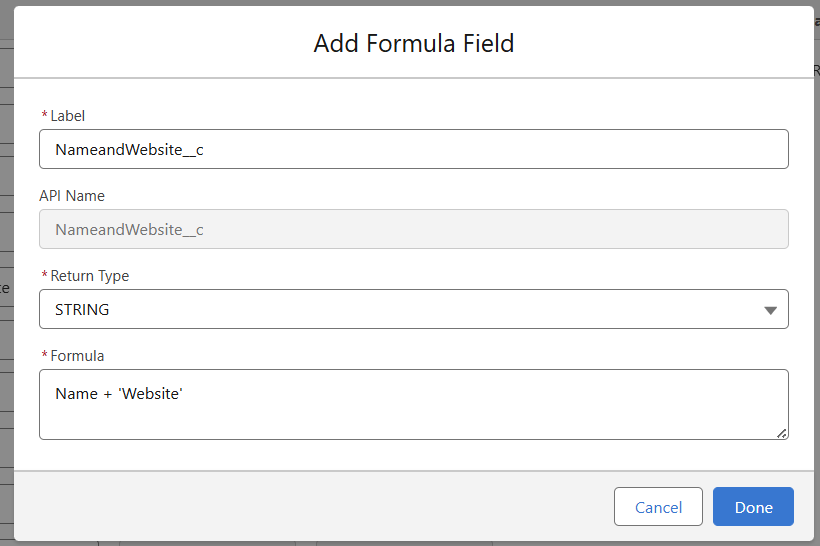Viewport: 820px width, 546px height.
Task: Cancel the Add Formula Field dialog
Action: click(658, 507)
